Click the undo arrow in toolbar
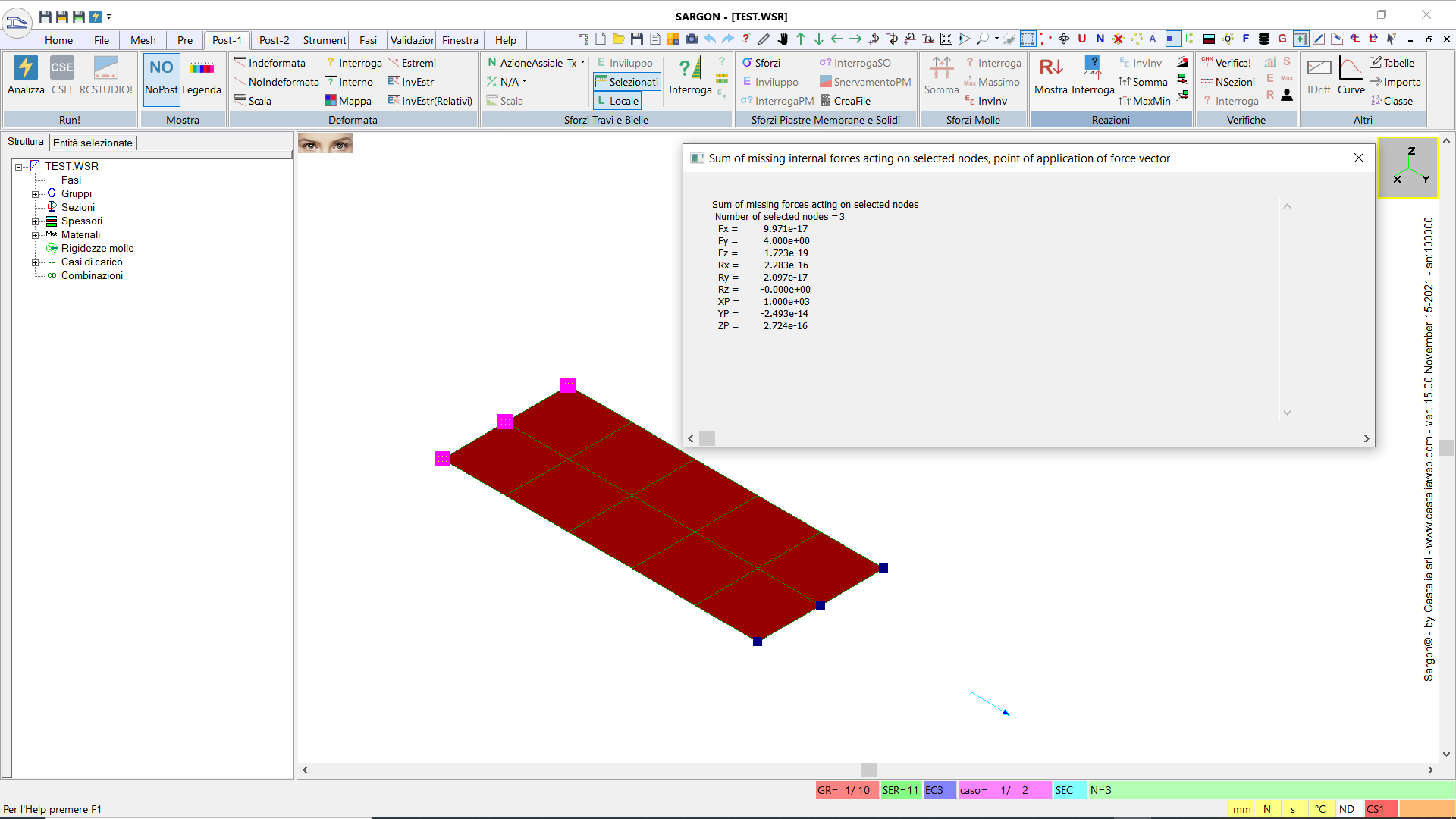This screenshot has height=819, width=1456. 710,39
